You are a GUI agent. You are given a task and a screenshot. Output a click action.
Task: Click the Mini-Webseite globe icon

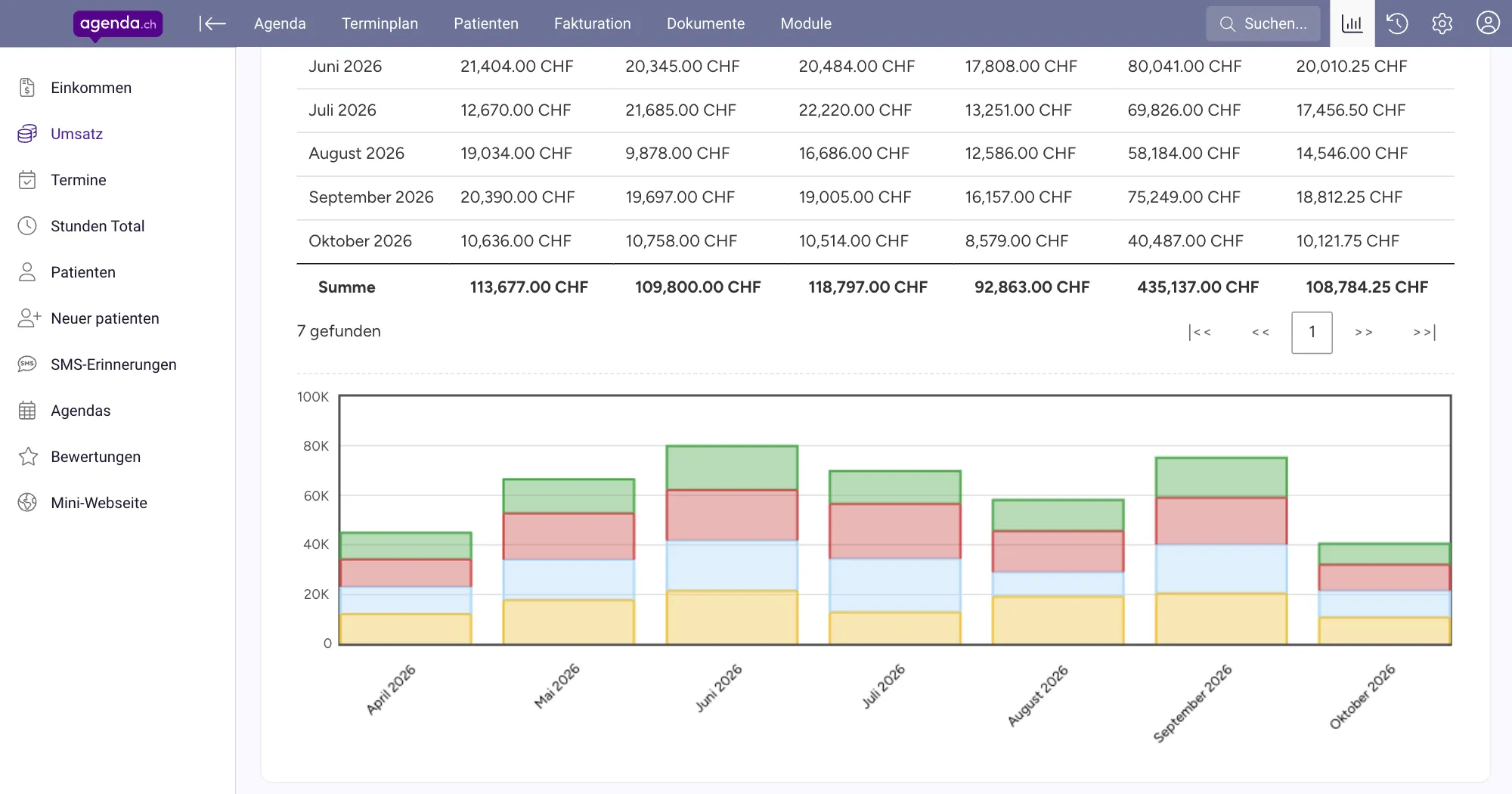(27, 503)
